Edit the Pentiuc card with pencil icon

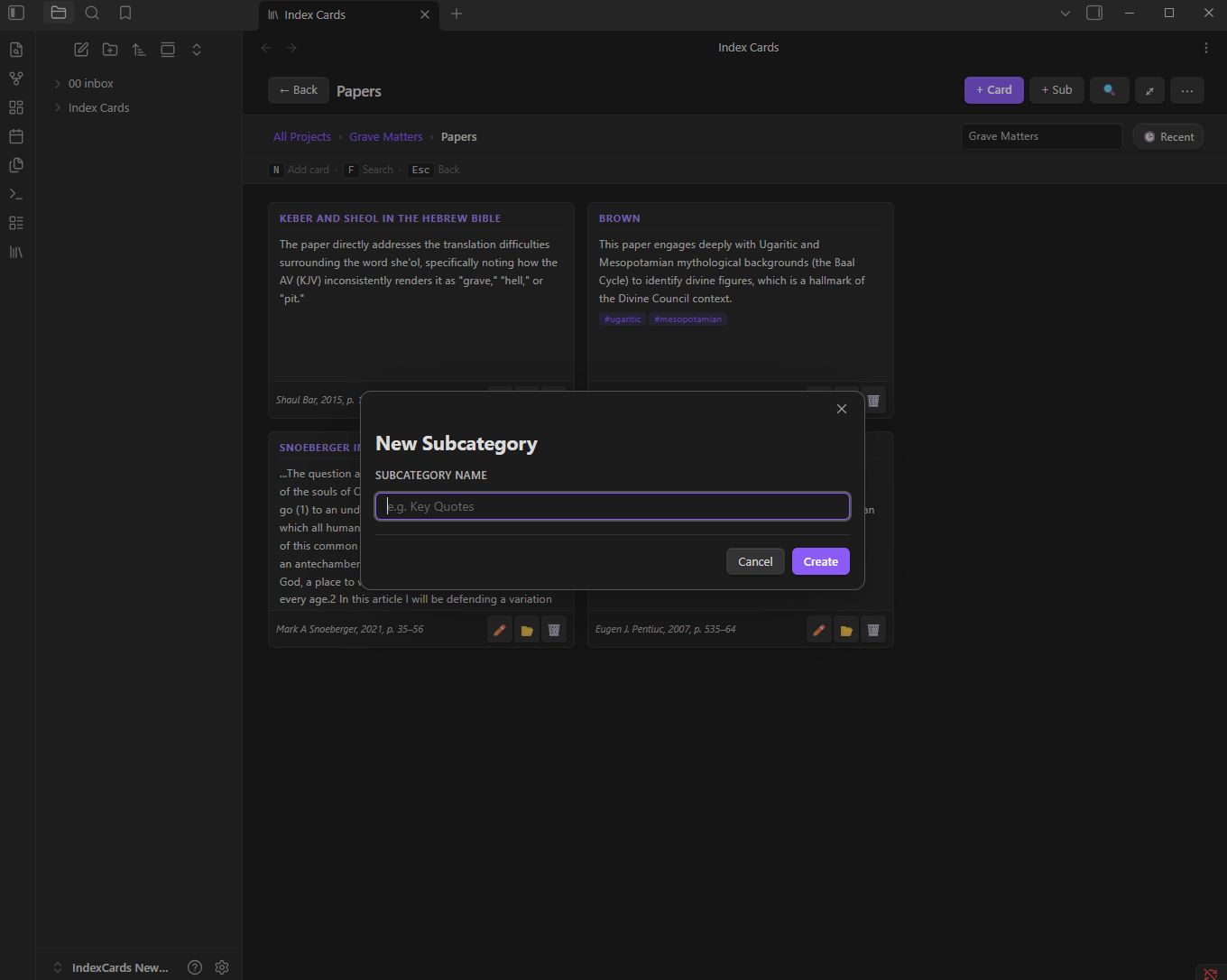(819, 630)
